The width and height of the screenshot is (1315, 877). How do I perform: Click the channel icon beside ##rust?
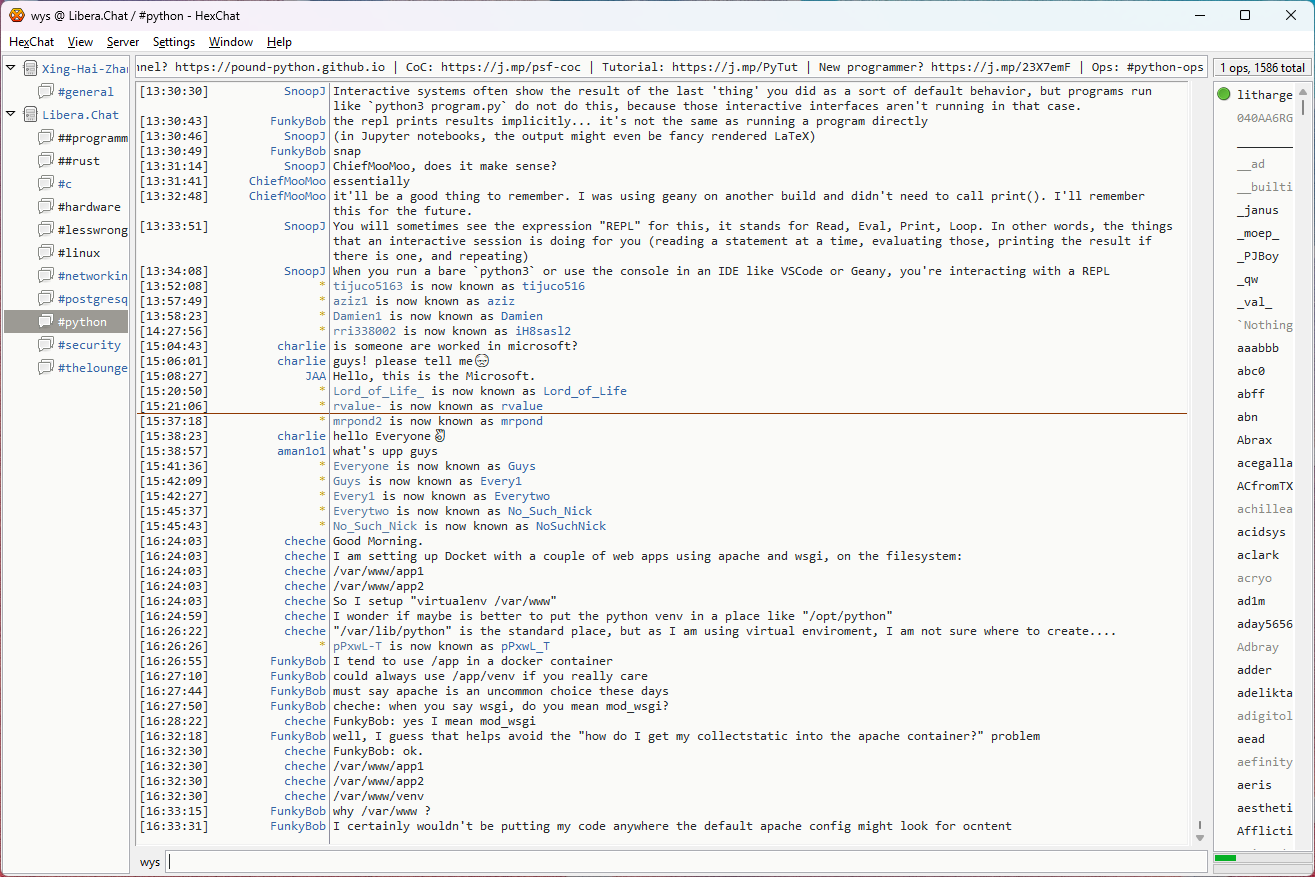[x=45, y=161]
